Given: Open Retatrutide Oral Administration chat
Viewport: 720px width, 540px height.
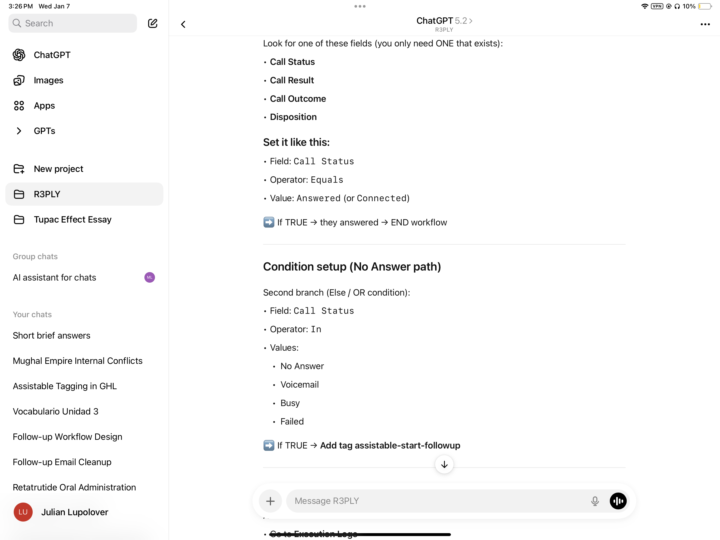Looking at the screenshot, I should (74, 487).
